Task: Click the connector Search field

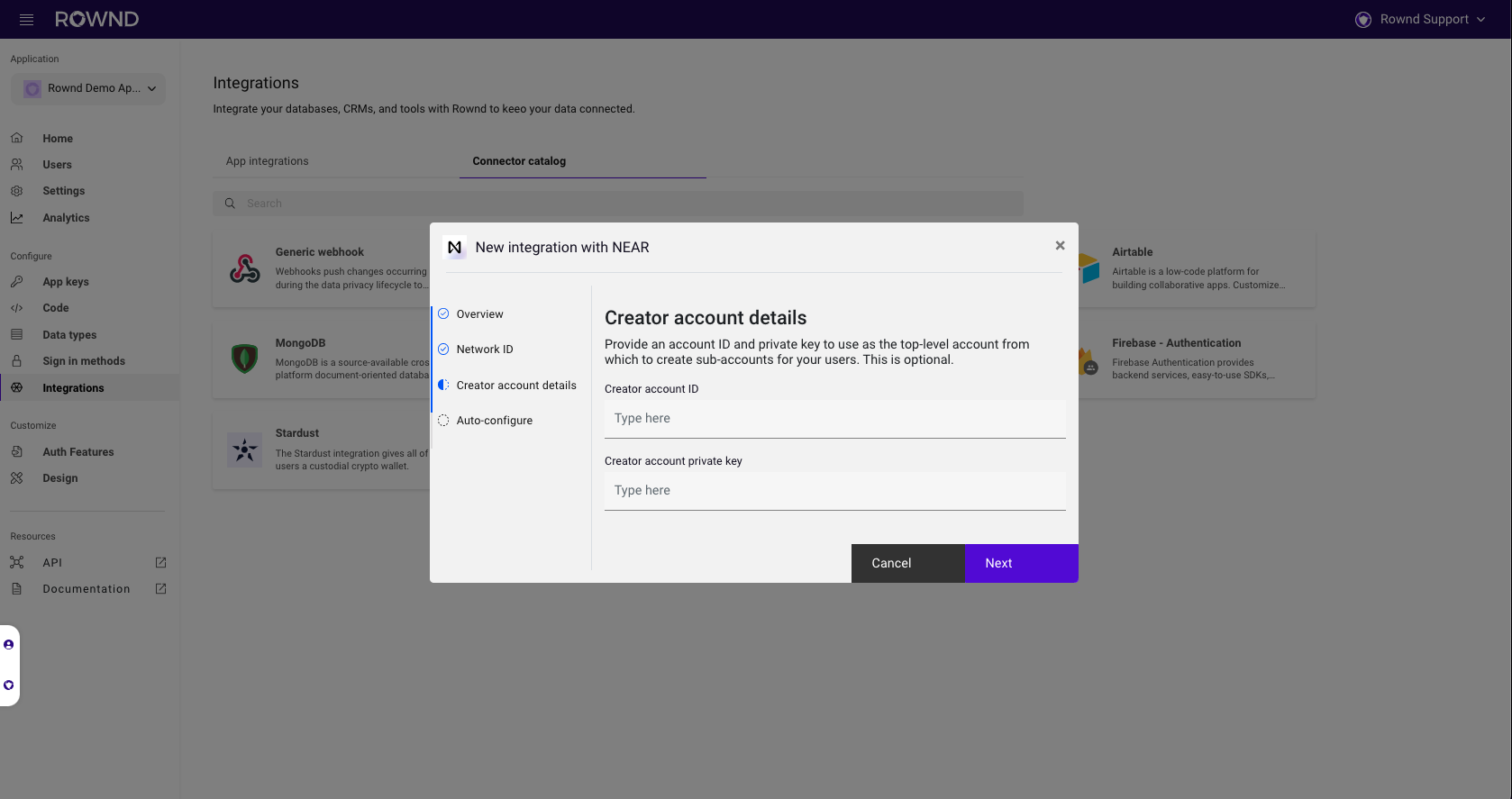Action: 618,204
